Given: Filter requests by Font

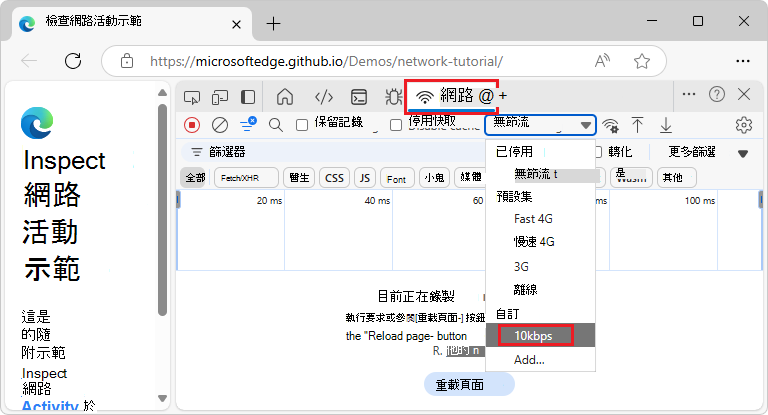Looking at the screenshot, I should click(x=397, y=178).
